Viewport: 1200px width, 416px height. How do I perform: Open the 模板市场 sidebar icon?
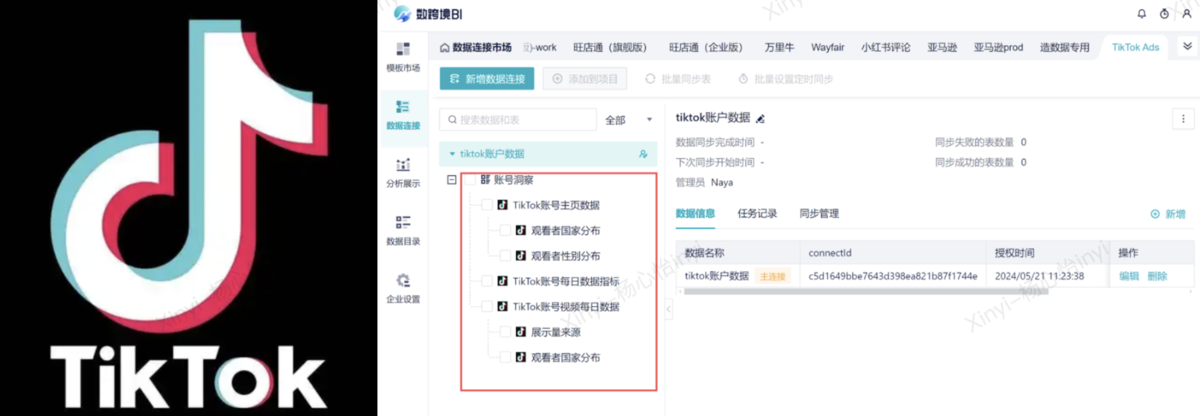(403, 49)
